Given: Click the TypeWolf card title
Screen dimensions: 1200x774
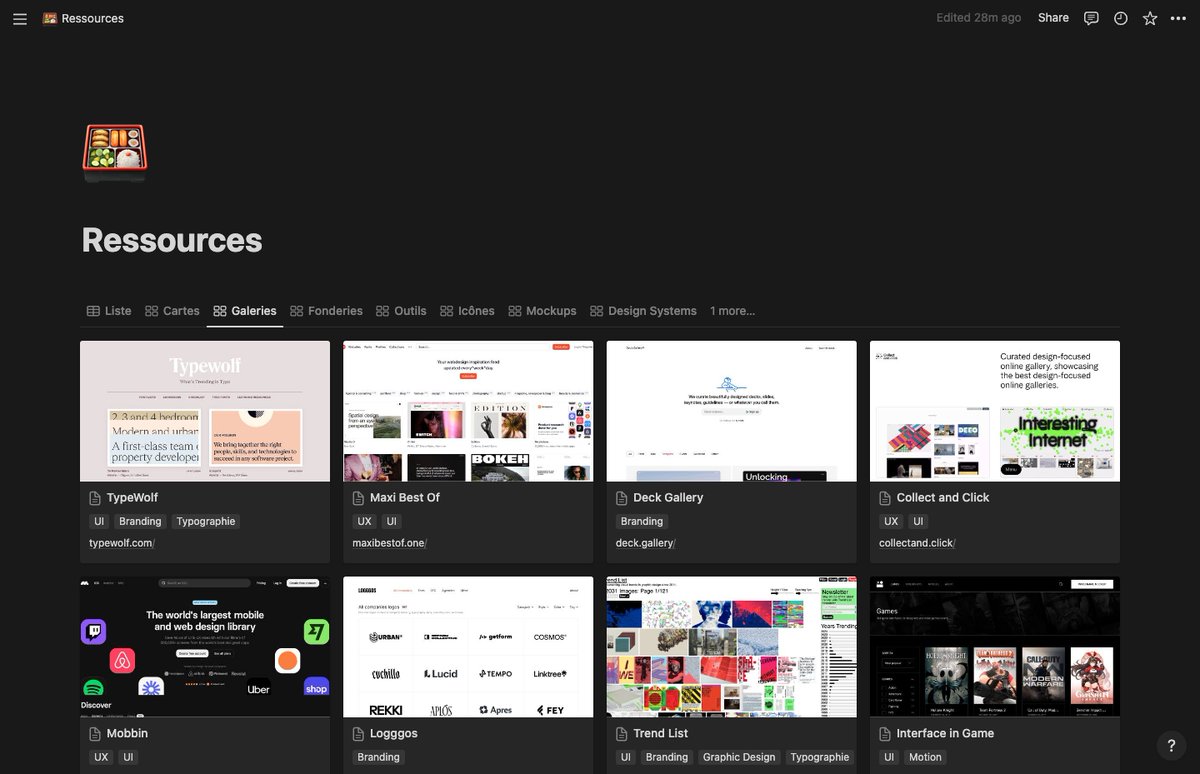Looking at the screenshot, I should click(132, 497).
